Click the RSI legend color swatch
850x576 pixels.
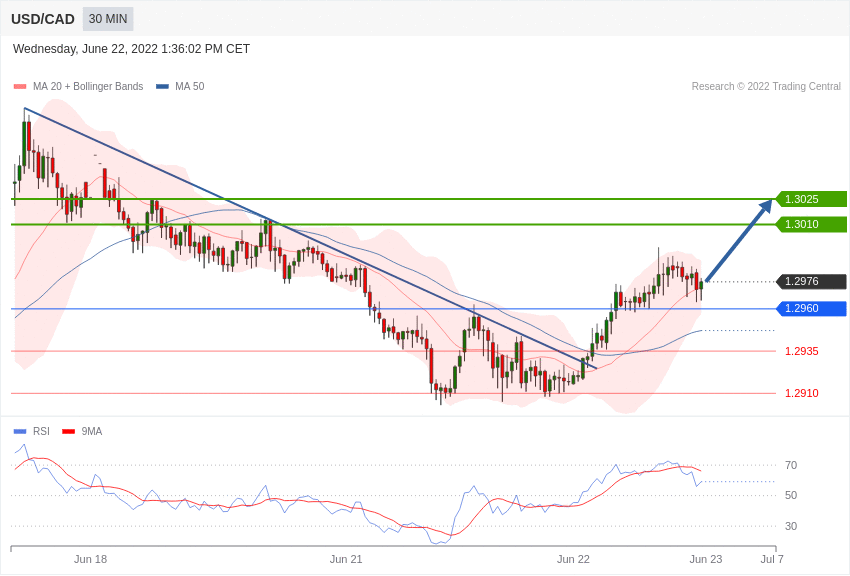(20, 431)
